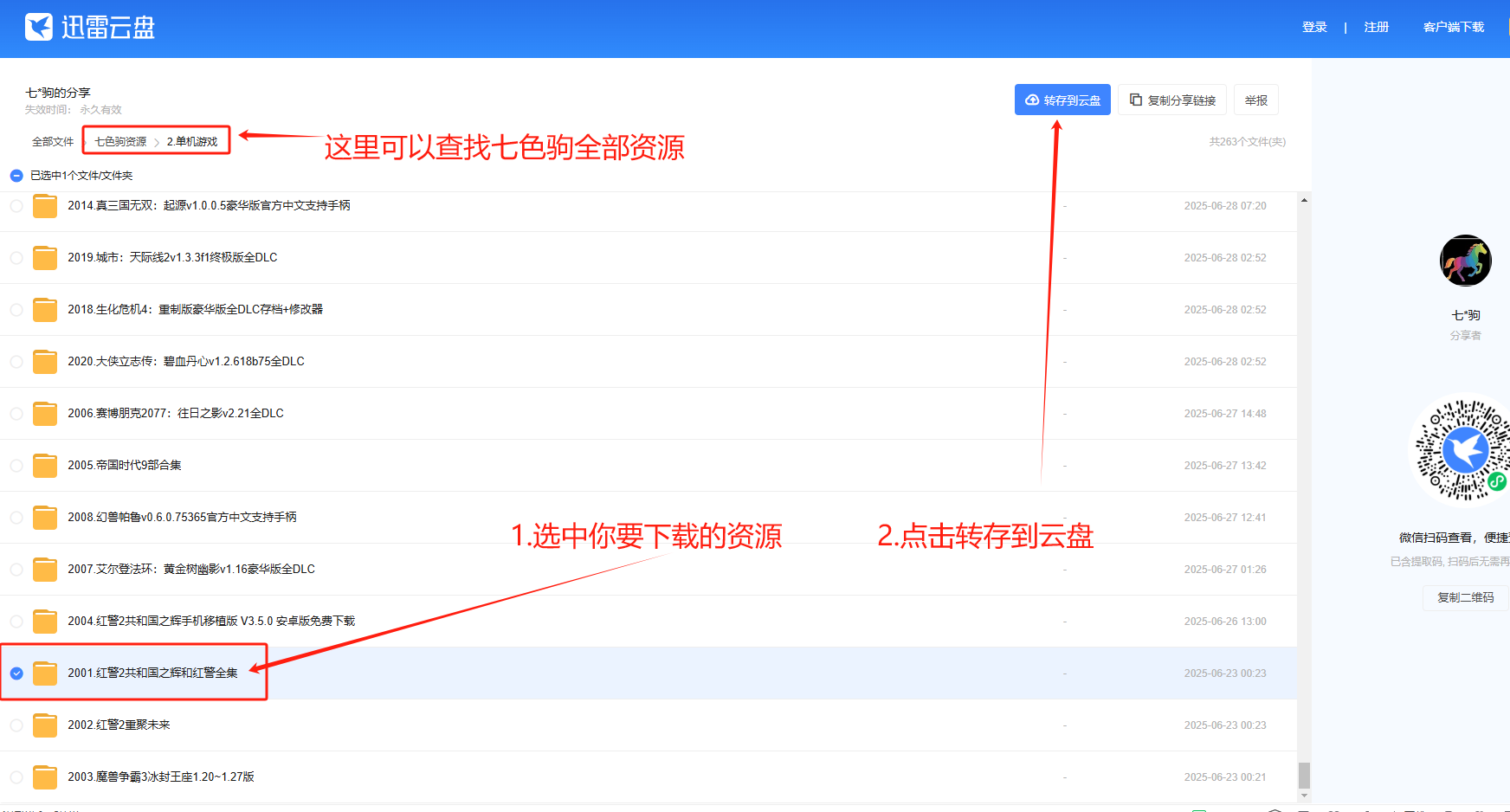
Task: Open 2019.城市：天际线2v1.3.3f1终极版全DLC folder name
Action: [x=172, y=258]
